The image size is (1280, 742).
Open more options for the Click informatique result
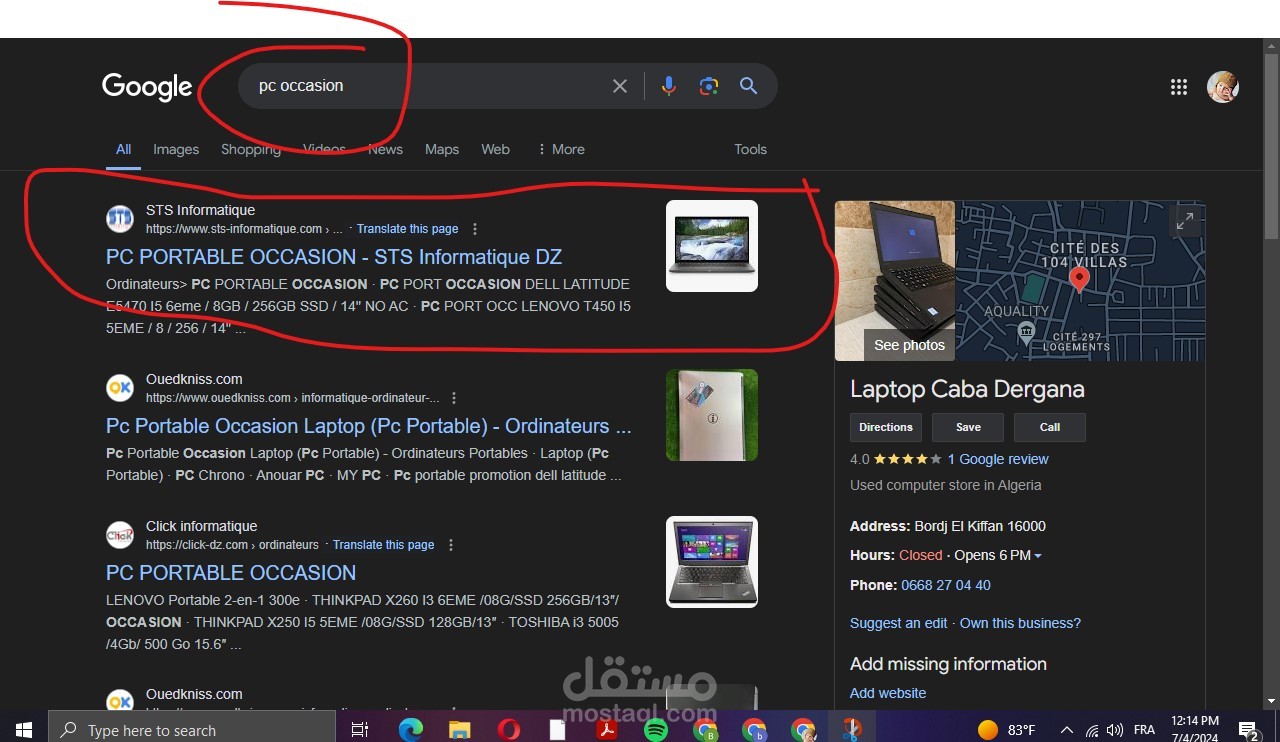[451, 545]
